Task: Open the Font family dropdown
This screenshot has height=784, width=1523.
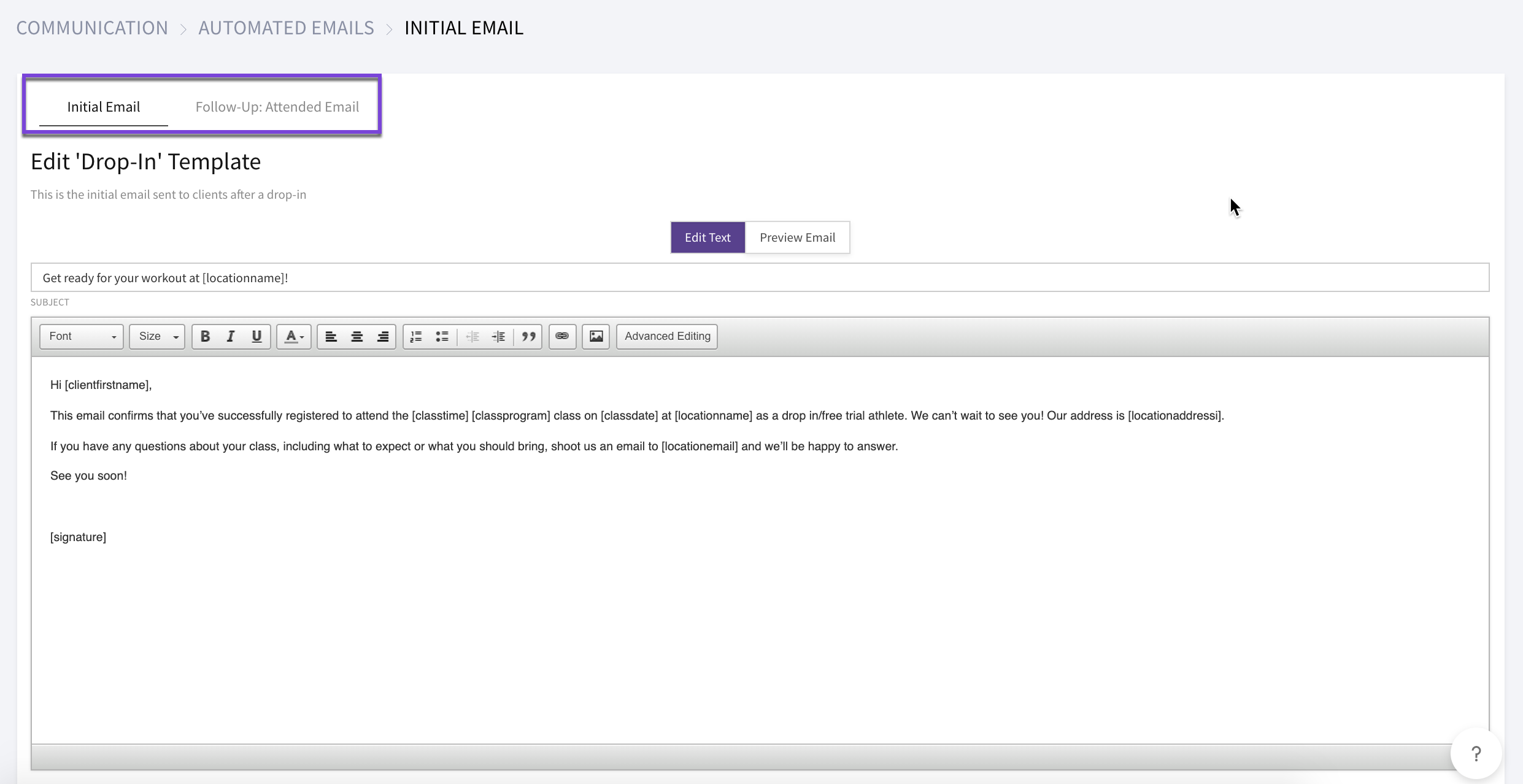Action: (x=80, y=336)
